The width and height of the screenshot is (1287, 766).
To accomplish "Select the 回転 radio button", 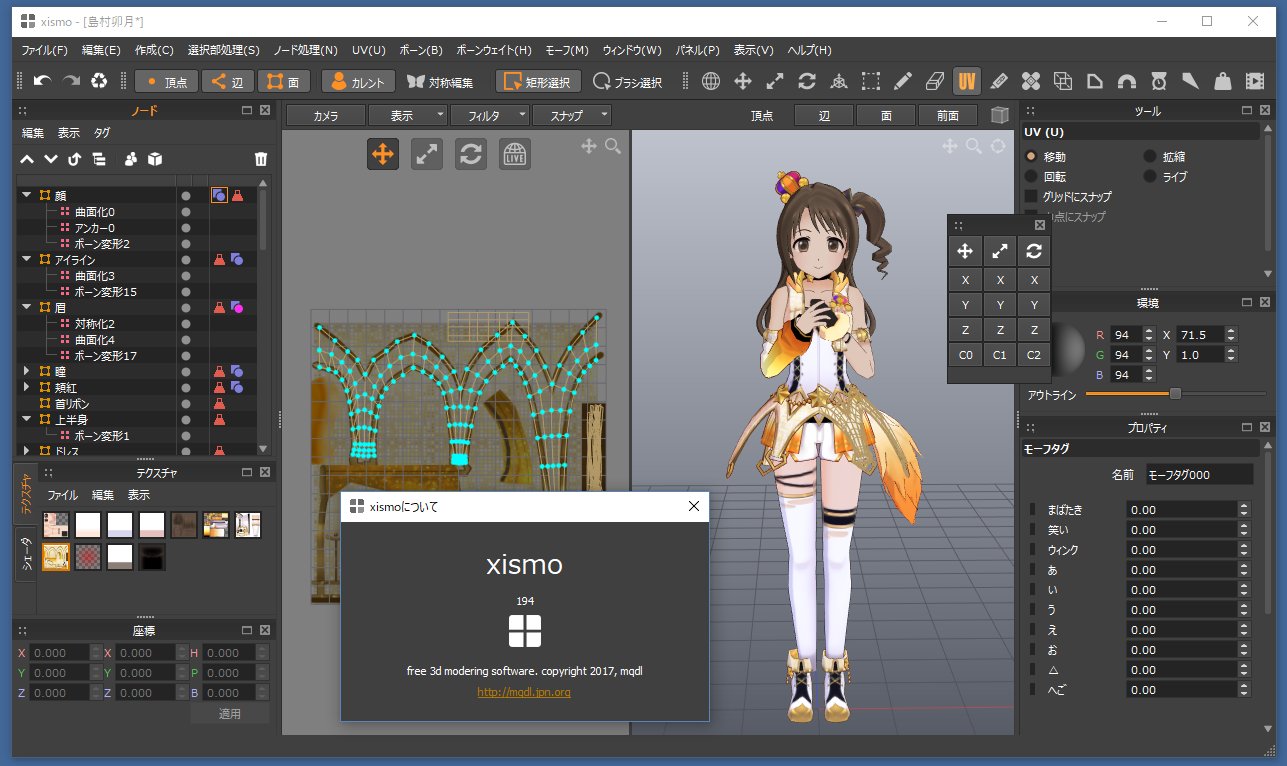I will (x=1031, y=176).
